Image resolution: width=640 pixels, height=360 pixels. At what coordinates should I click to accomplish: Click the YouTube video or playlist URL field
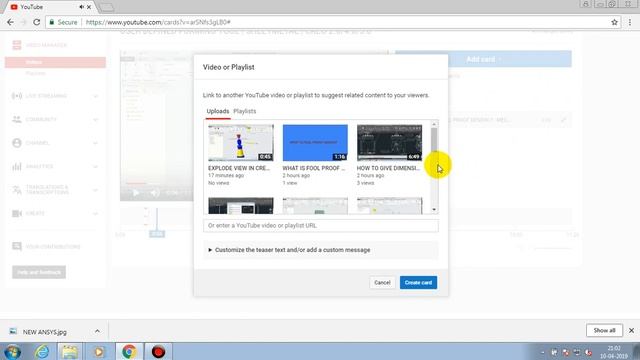[321, 225]
